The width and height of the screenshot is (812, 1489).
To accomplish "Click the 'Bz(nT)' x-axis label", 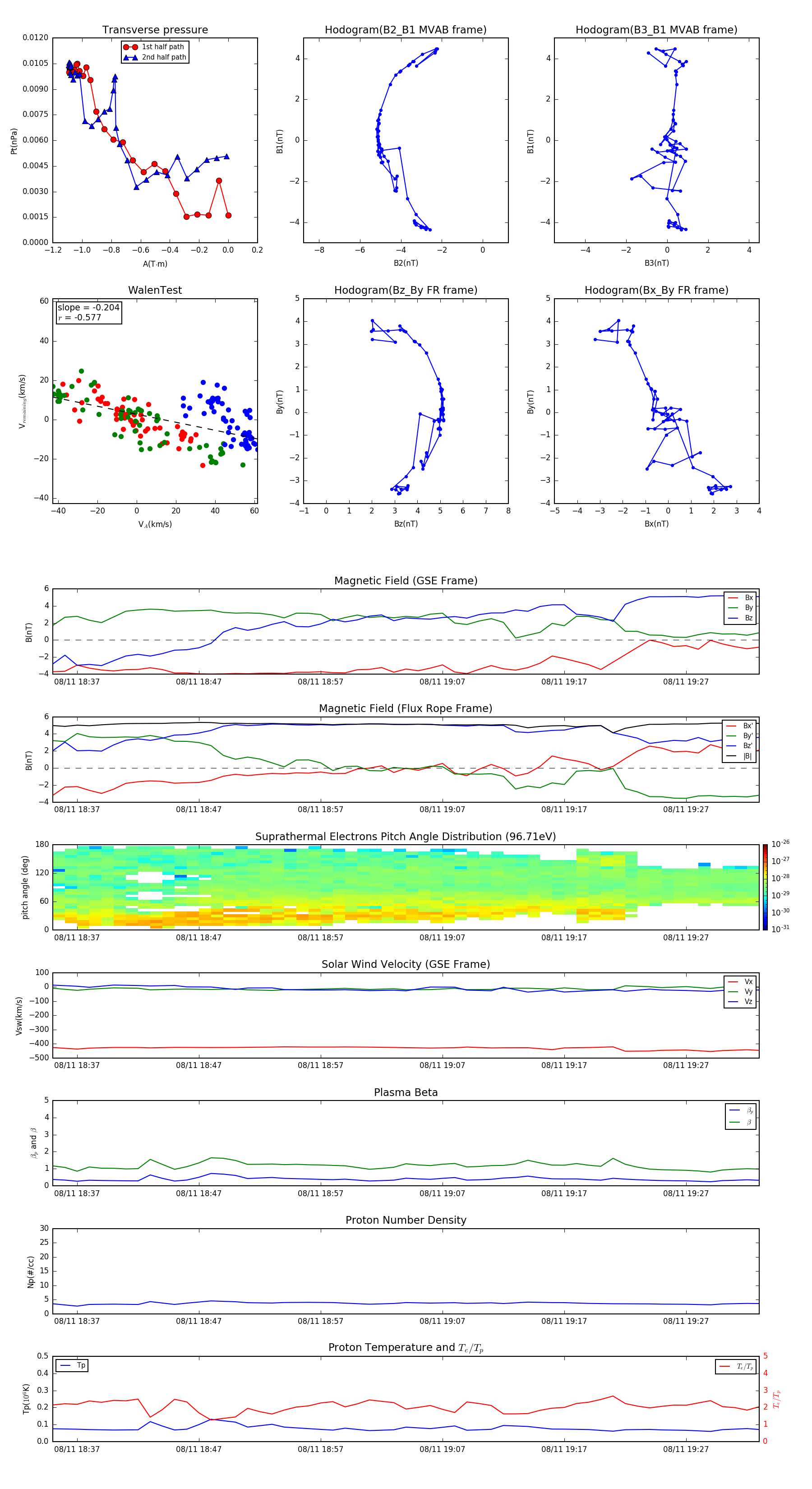I will (x=406, y=524).
